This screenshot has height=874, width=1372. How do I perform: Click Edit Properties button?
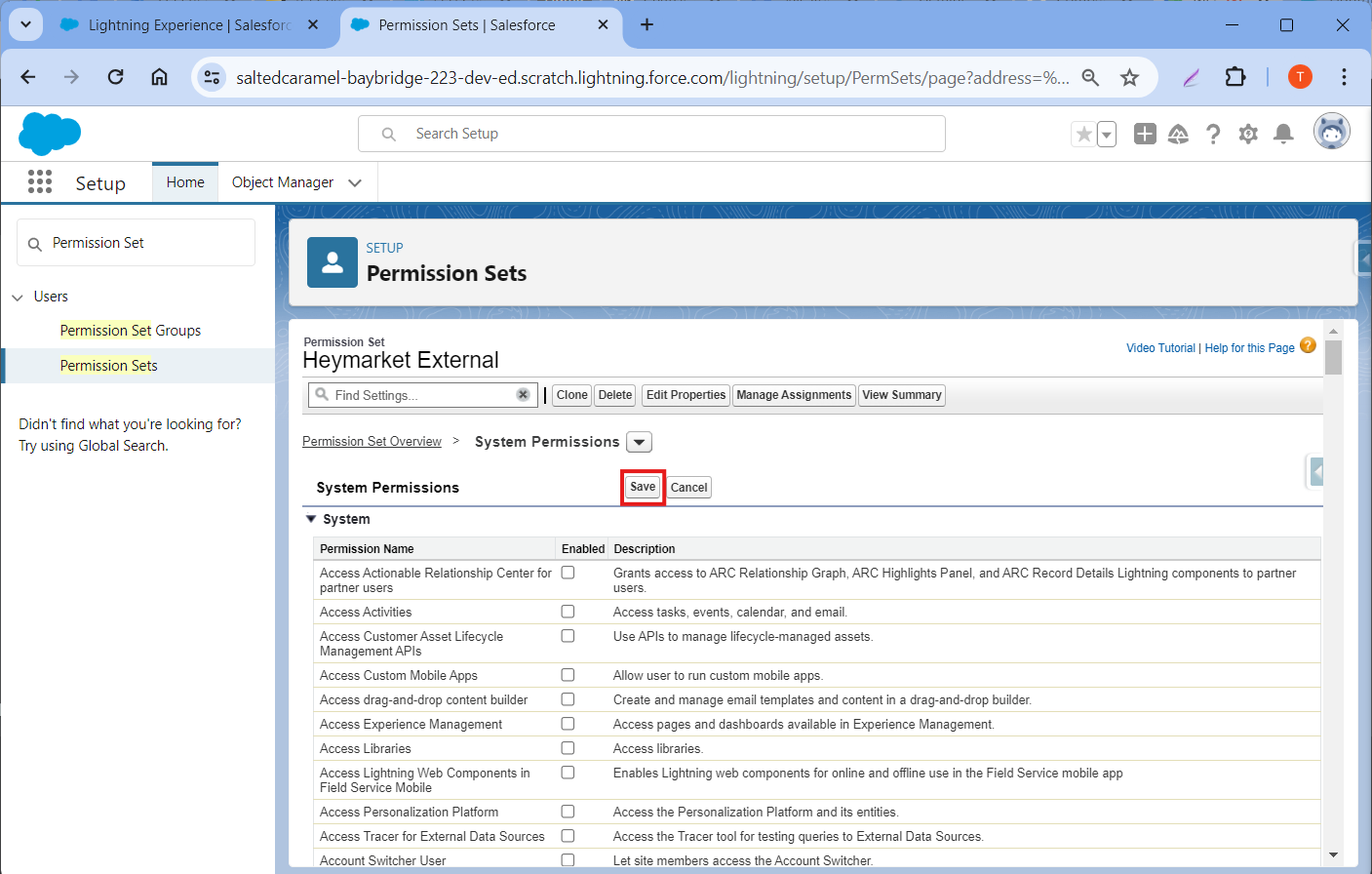tap(686, 395)
